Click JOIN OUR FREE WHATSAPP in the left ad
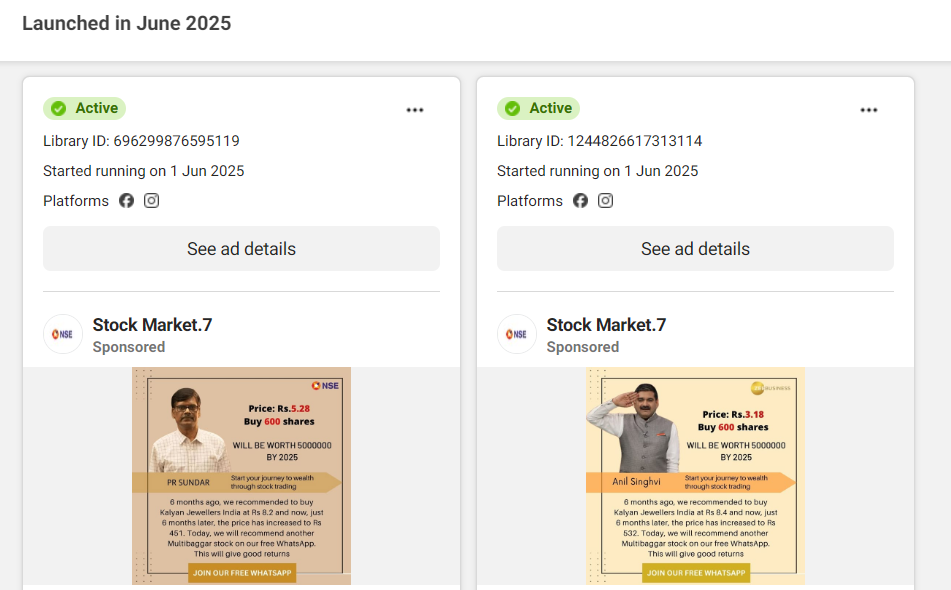 tap(241, 573)
